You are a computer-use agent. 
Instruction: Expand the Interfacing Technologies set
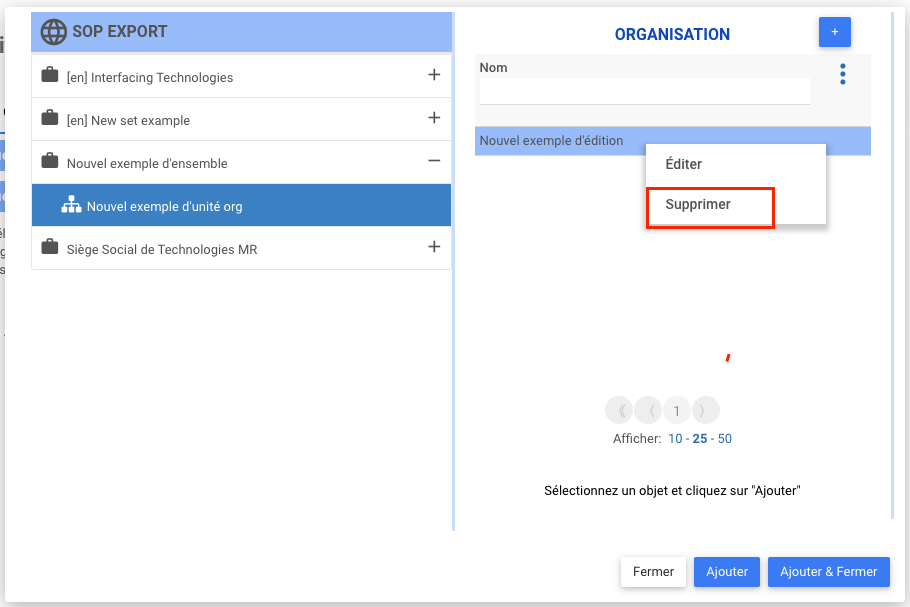click(434, 75)
